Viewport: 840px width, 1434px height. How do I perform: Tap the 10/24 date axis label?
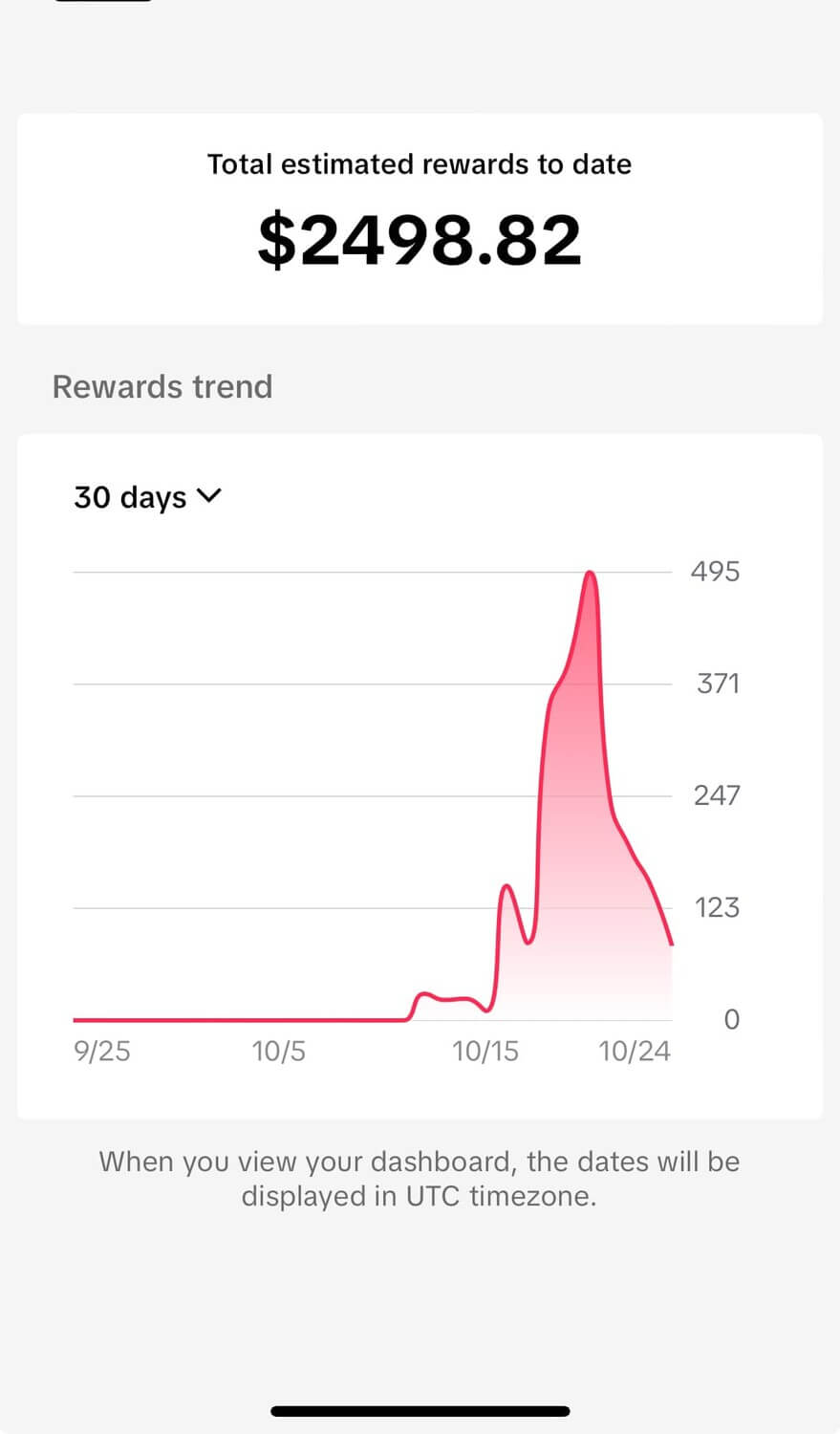635,1052
